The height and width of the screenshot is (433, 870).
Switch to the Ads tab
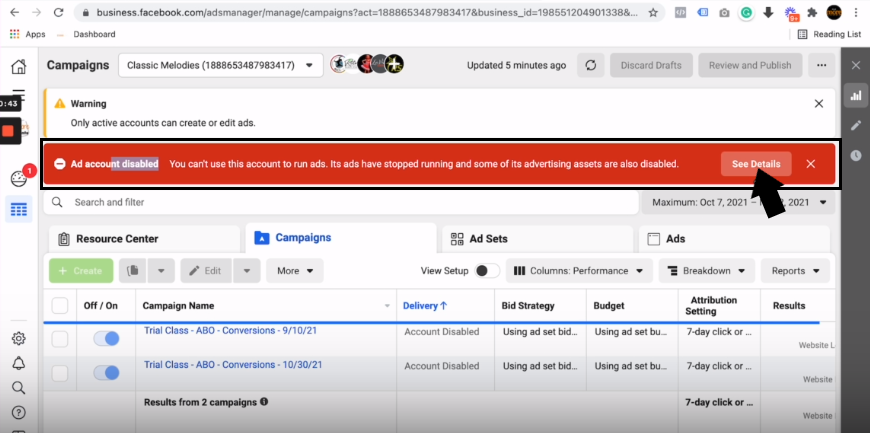coord(734,239)
